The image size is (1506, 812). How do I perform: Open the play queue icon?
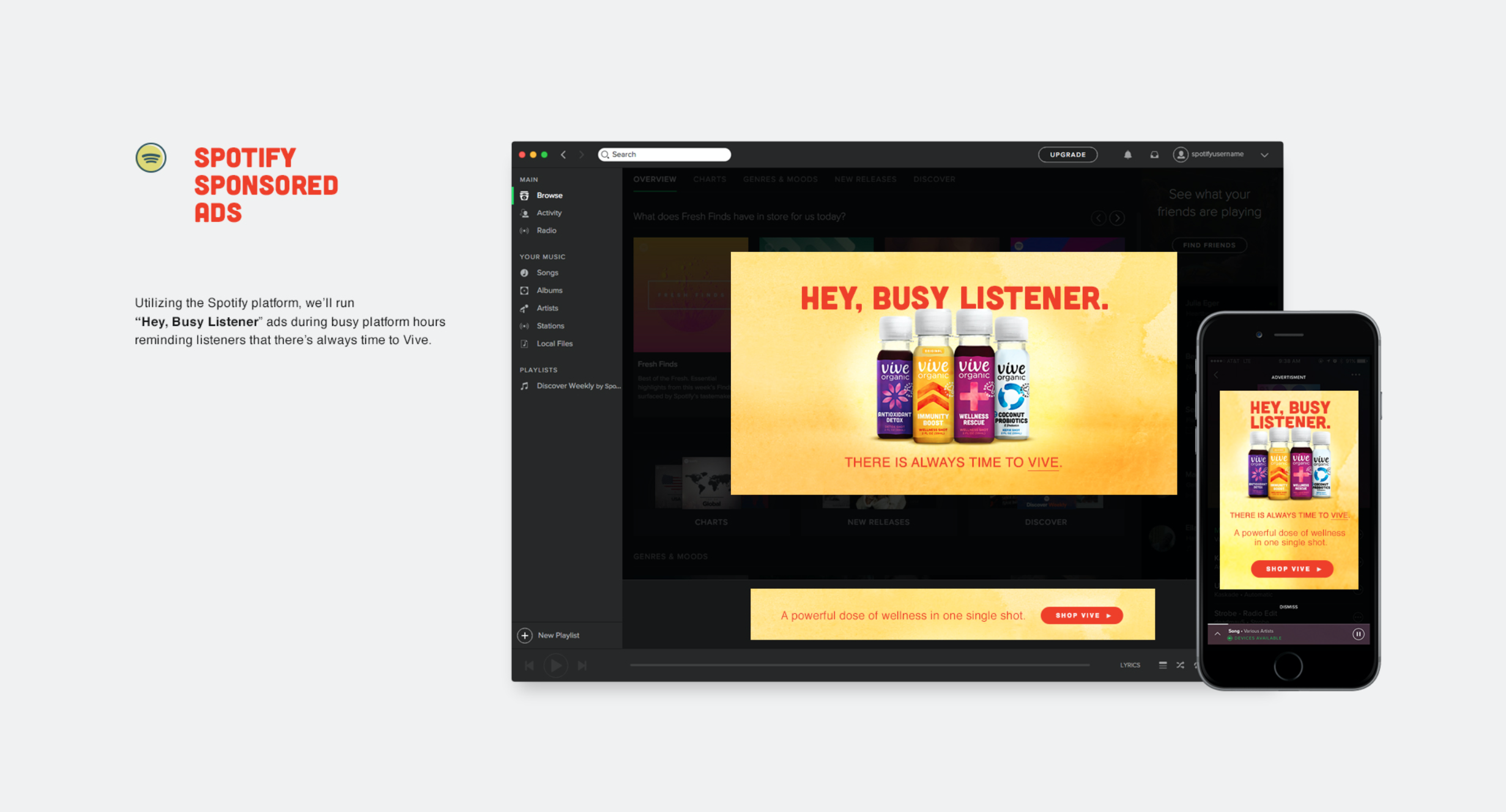(1162, 665)
